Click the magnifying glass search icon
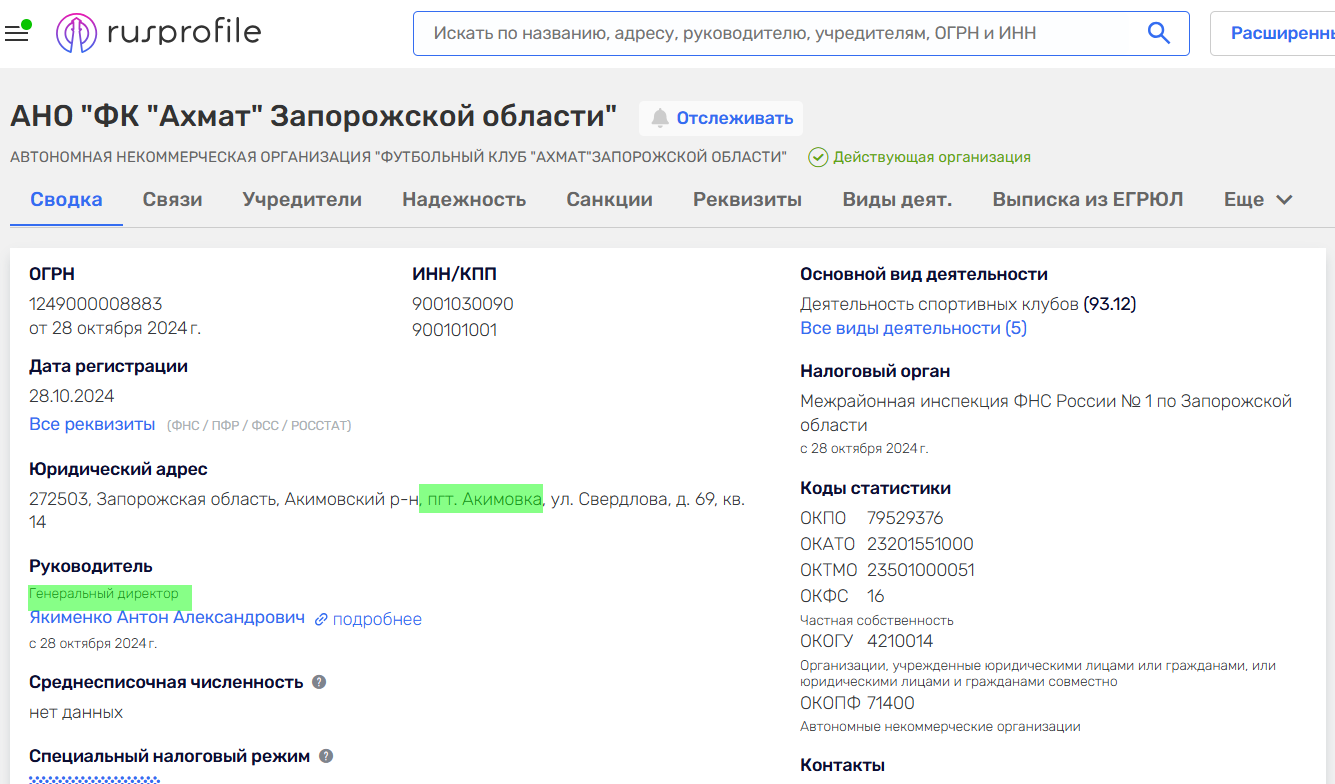This screenshot has width=1335, height=784. 1158,33
